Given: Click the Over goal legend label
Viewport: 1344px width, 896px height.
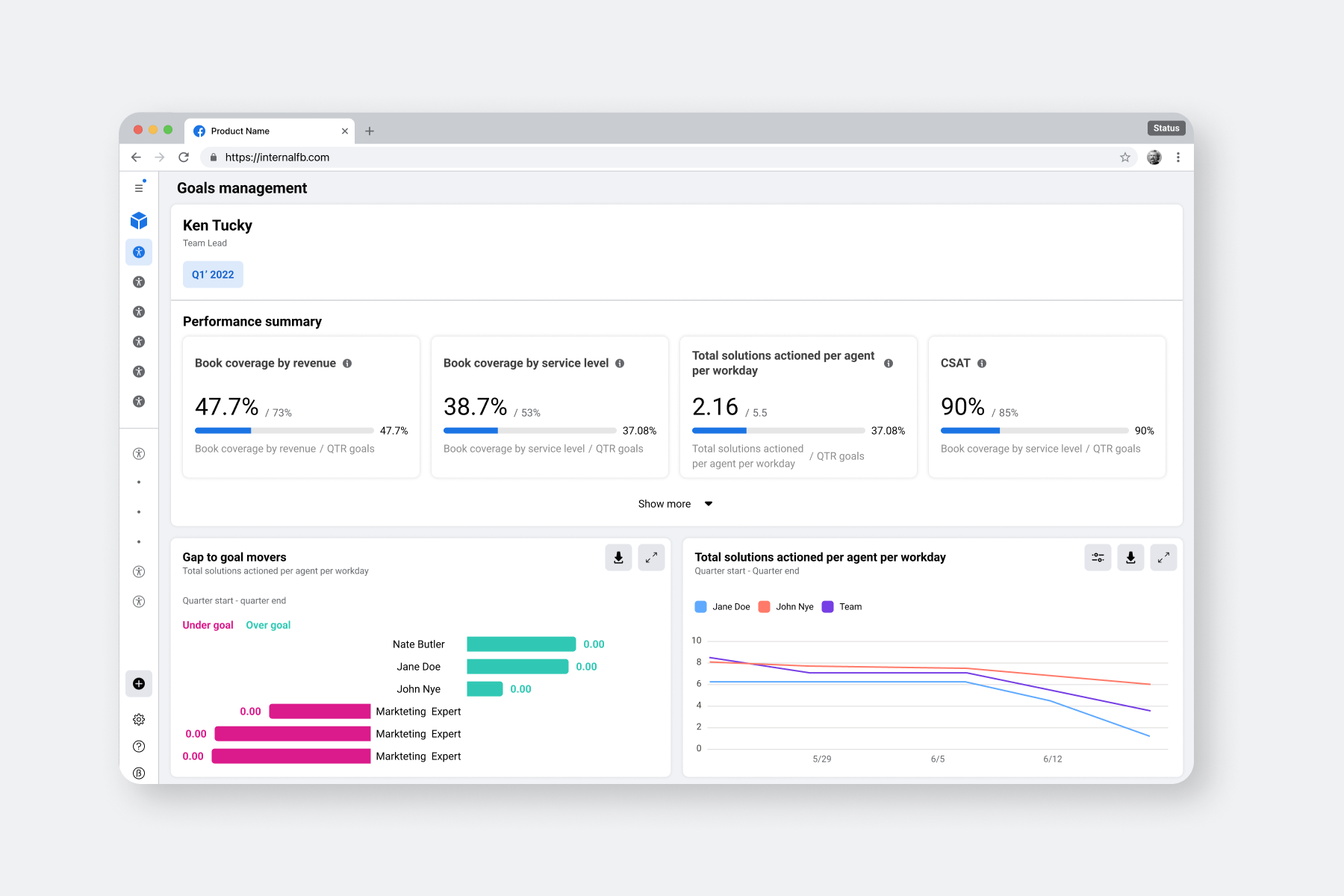Looking at the screenshot, I should [268, 625].
